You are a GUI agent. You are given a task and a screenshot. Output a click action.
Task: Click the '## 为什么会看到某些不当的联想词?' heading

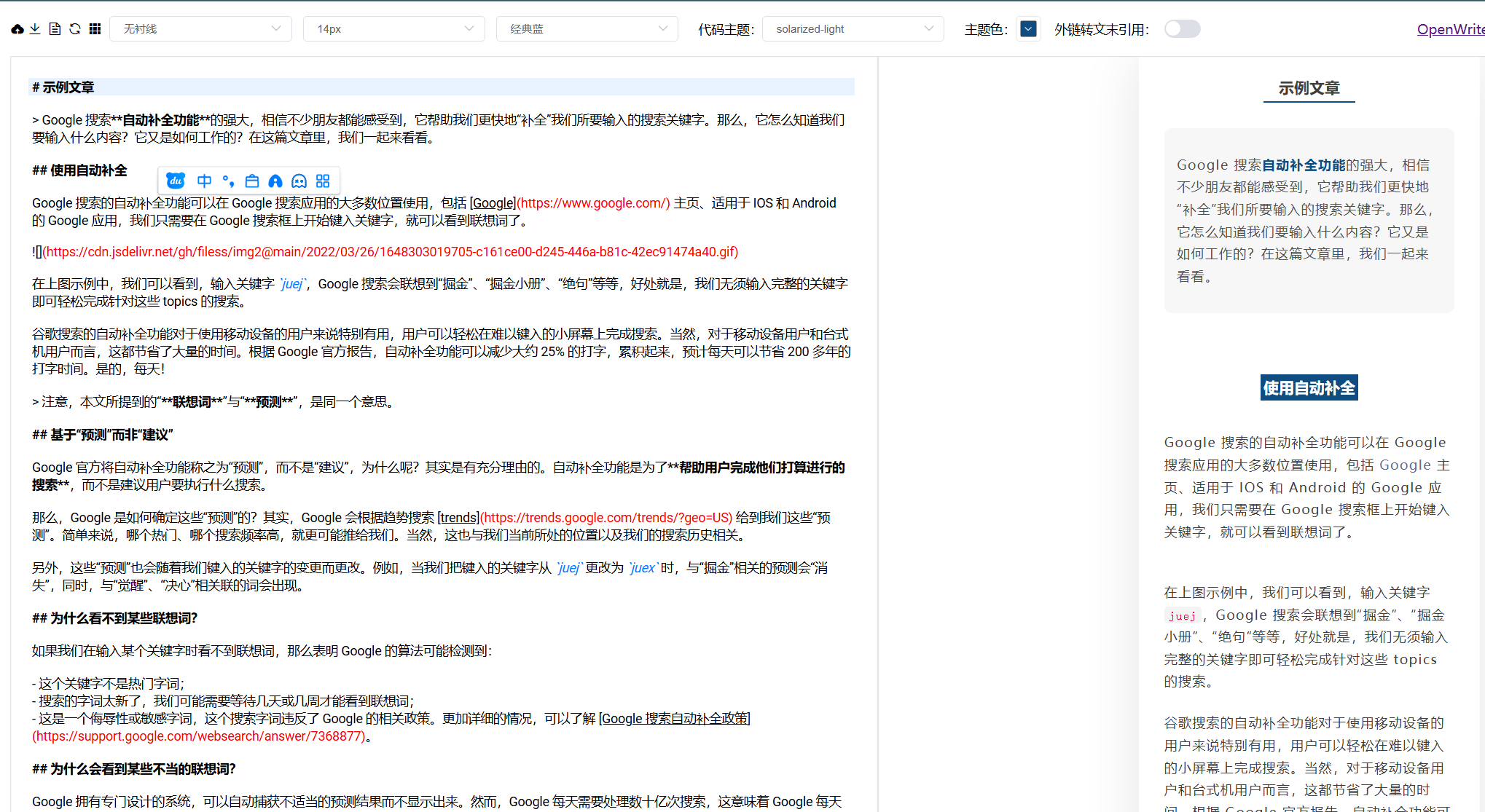pyautogui.click(x=134, y=769)
